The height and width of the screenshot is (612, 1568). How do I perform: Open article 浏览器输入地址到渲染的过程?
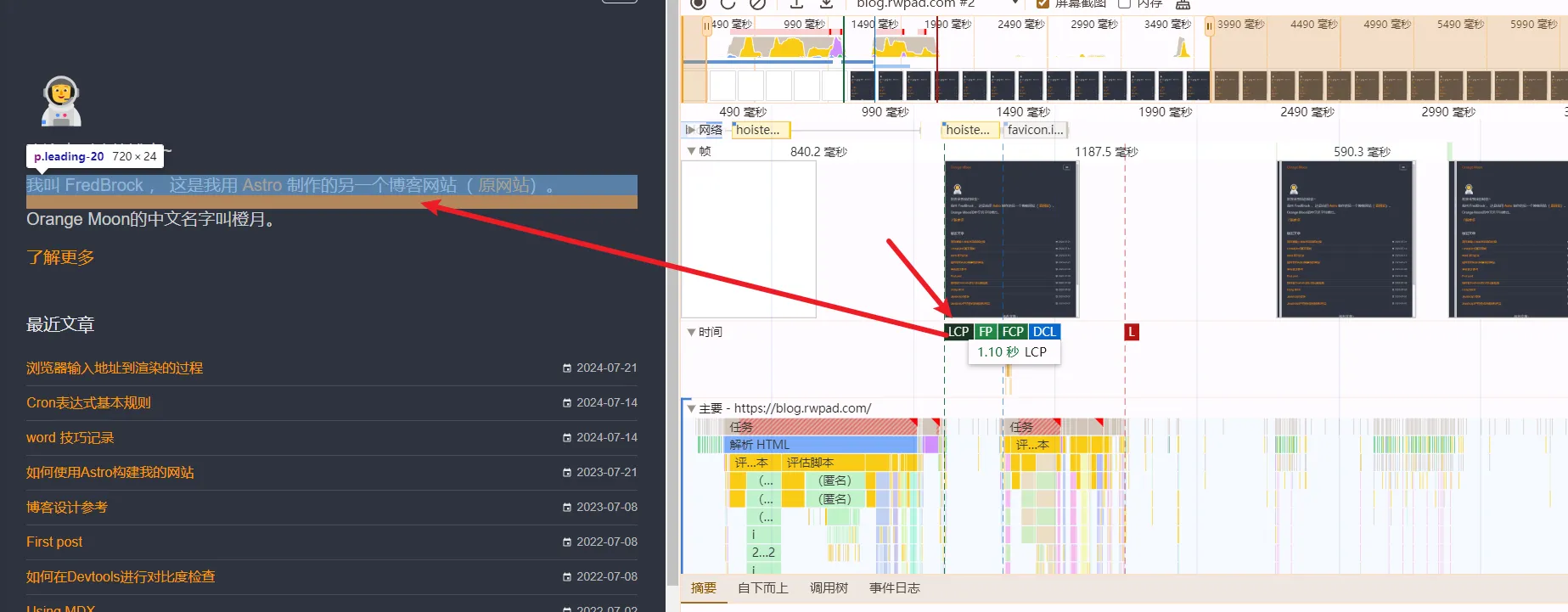pyautogui.click(x=115, y=368)
